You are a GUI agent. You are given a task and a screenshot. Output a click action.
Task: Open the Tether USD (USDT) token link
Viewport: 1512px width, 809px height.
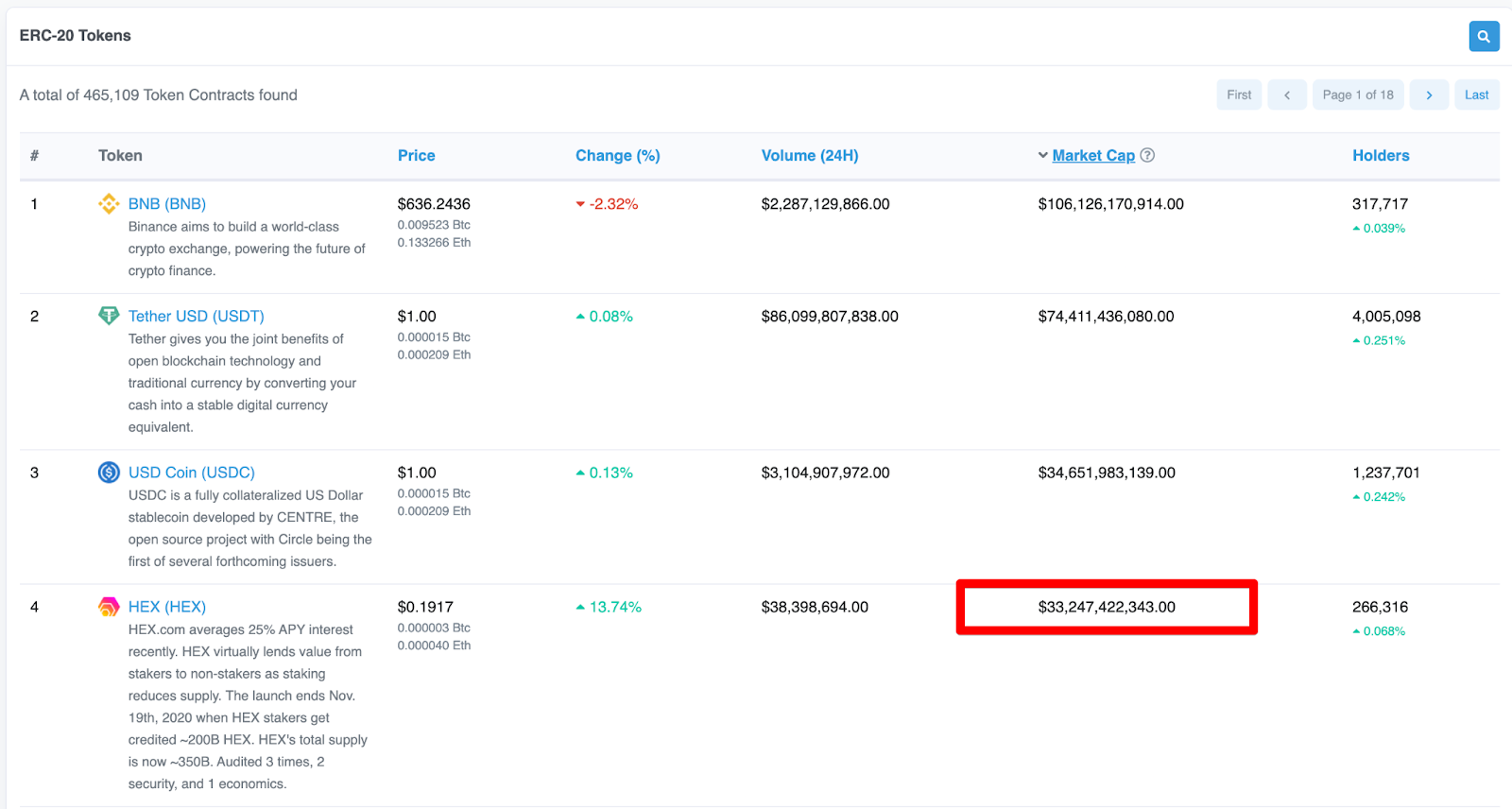click(197, 317)
